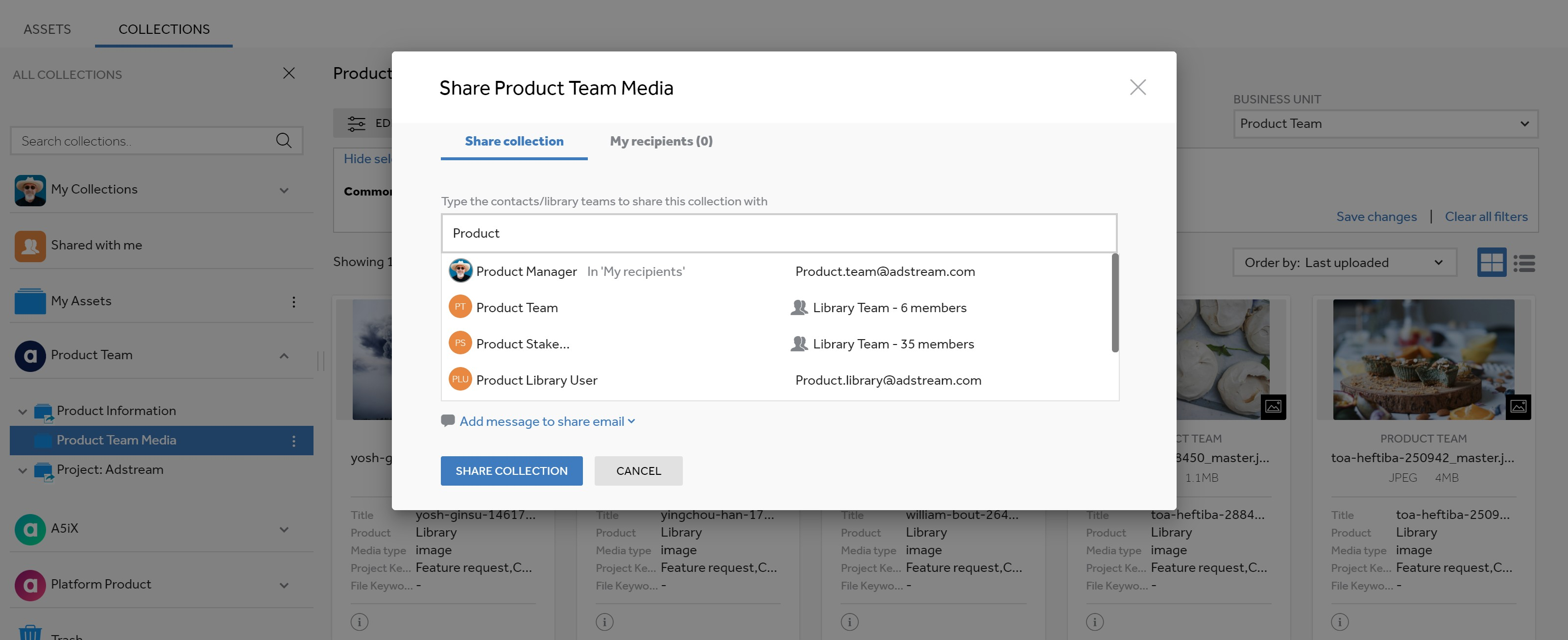Open the dumplings image thumbnail

[1222, 359]
